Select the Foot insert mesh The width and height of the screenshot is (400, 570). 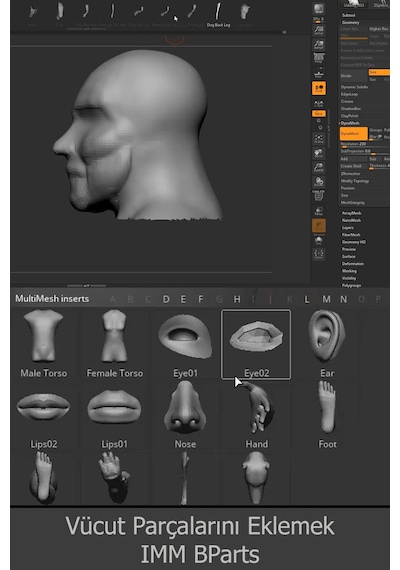[x=327, y=415]
